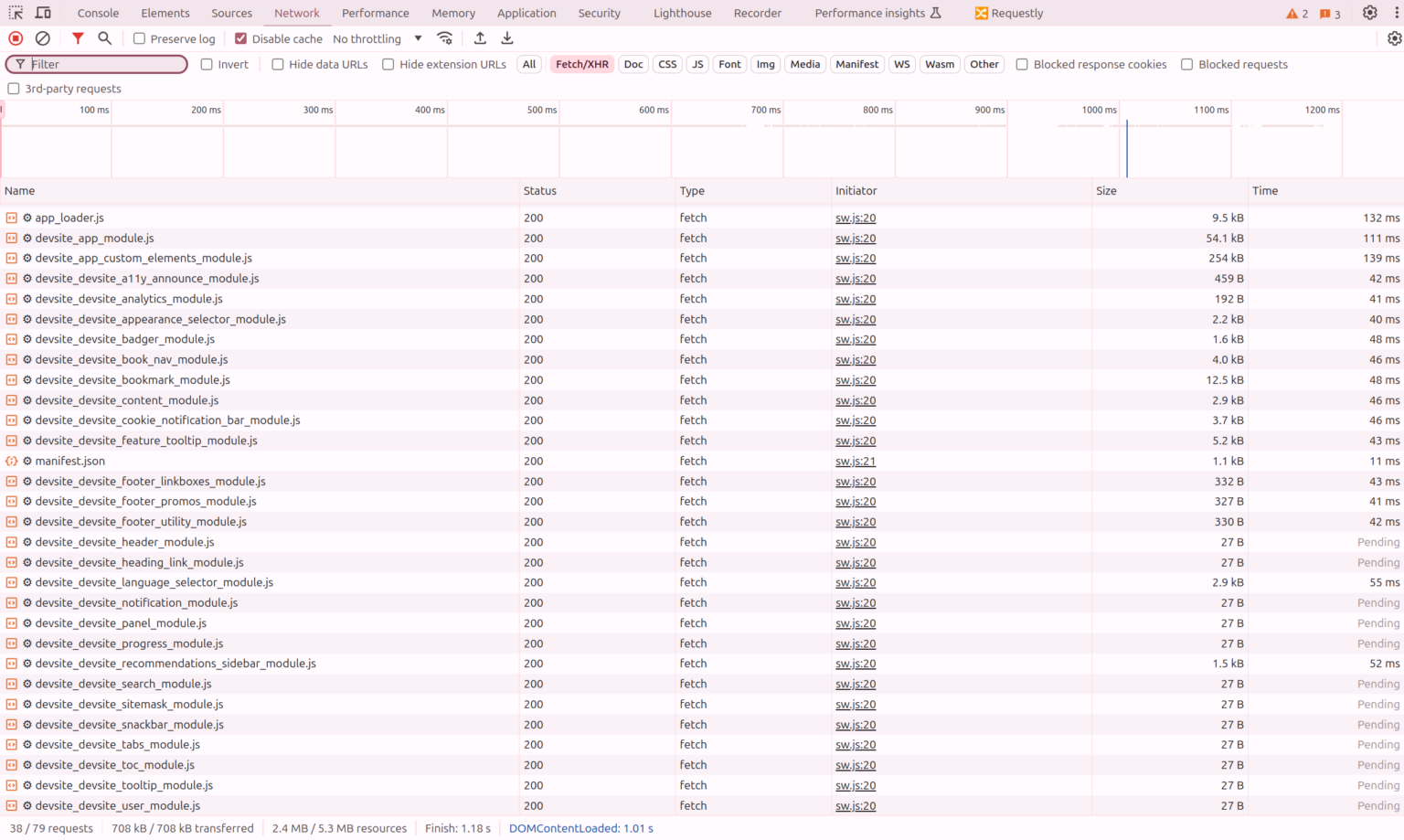This screenshot has width=1404, height=840.
Task: Open the network search panel
Action: coord(104,37)
